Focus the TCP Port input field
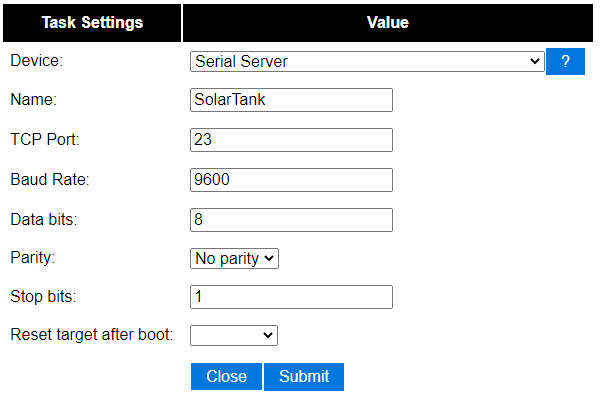Image resolution: width=601 pixels, height=397 pixels. (x=291, y=140)
